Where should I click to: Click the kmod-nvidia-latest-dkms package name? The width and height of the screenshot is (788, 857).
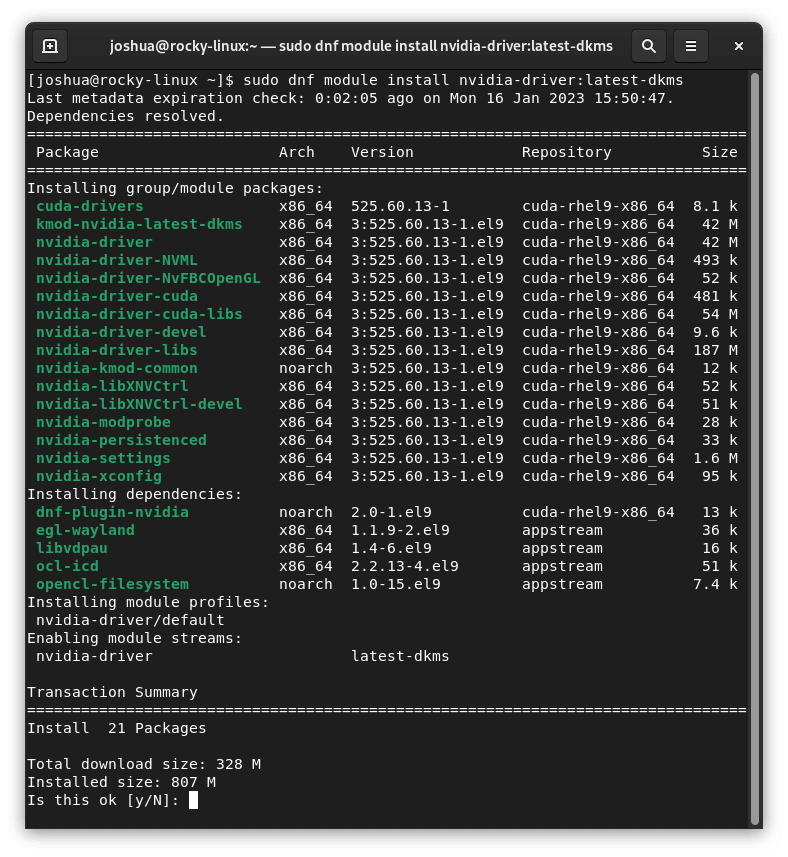click(139, 224)
